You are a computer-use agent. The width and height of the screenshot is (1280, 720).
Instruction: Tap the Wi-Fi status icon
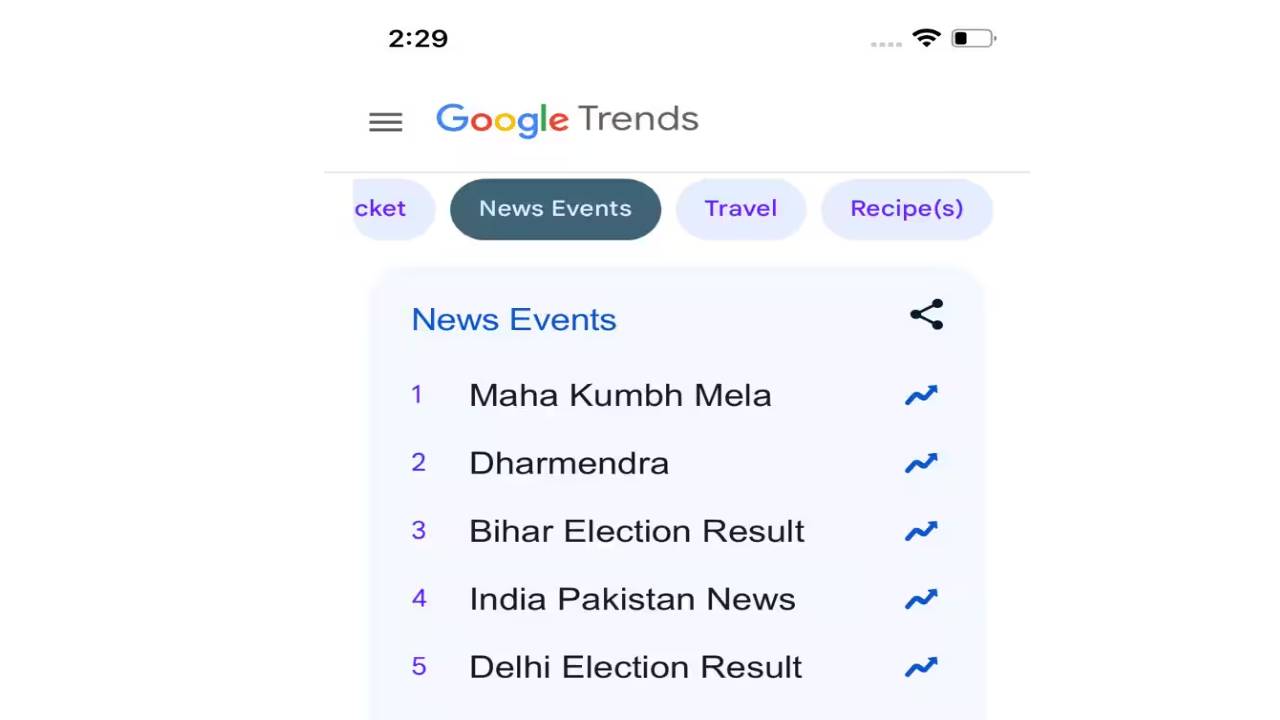(927, 39)
